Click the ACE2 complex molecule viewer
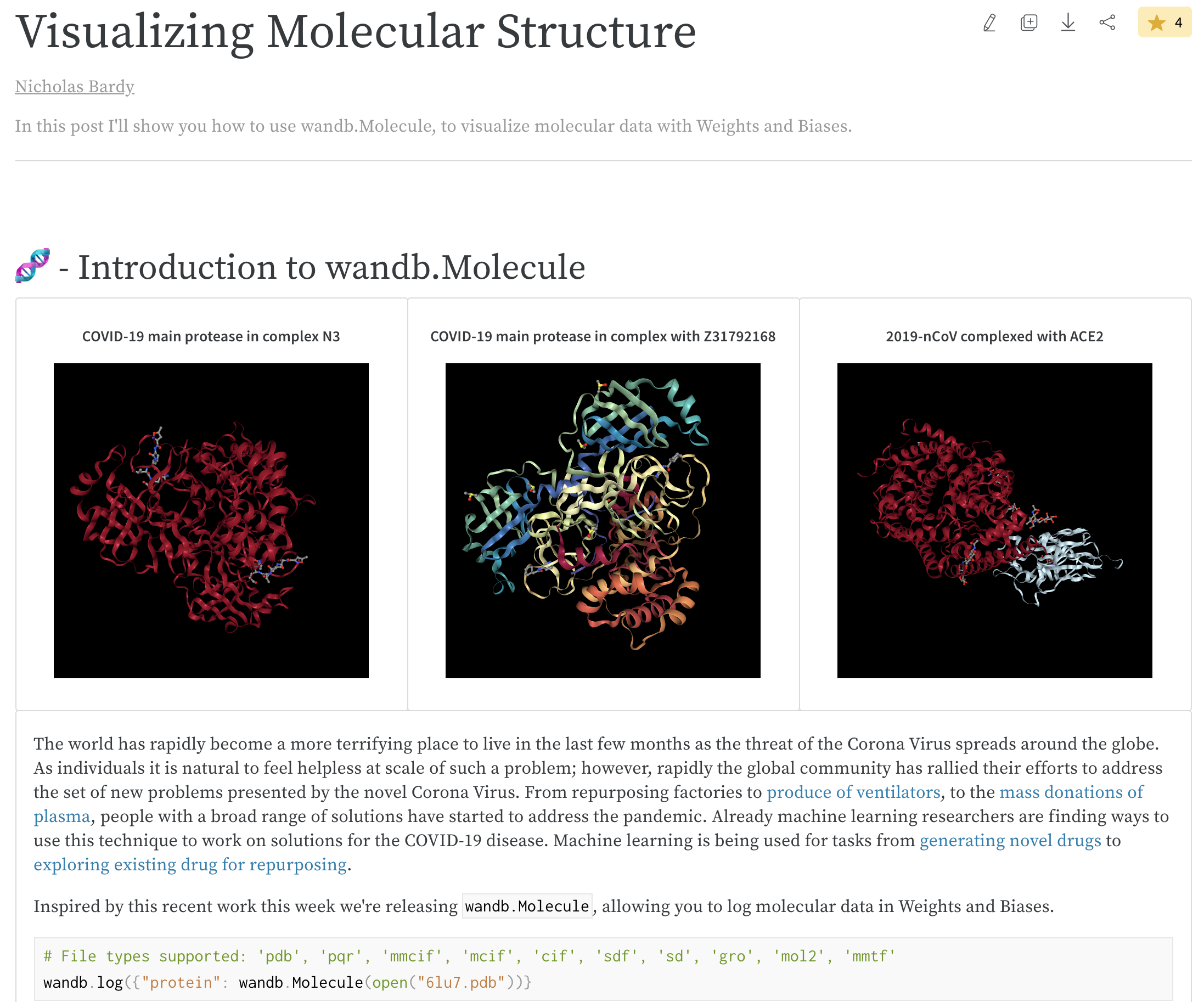This screenshot has width=1204, height=1002. (x=994, y=521)
